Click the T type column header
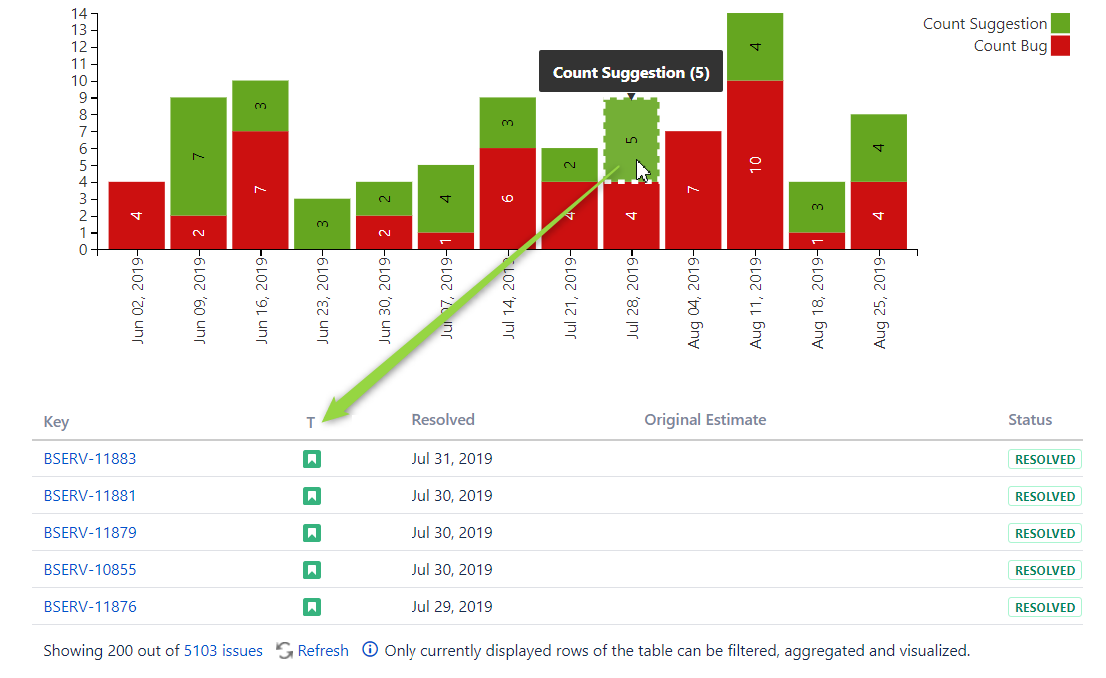1106x678 pixels. pos(311,422)
